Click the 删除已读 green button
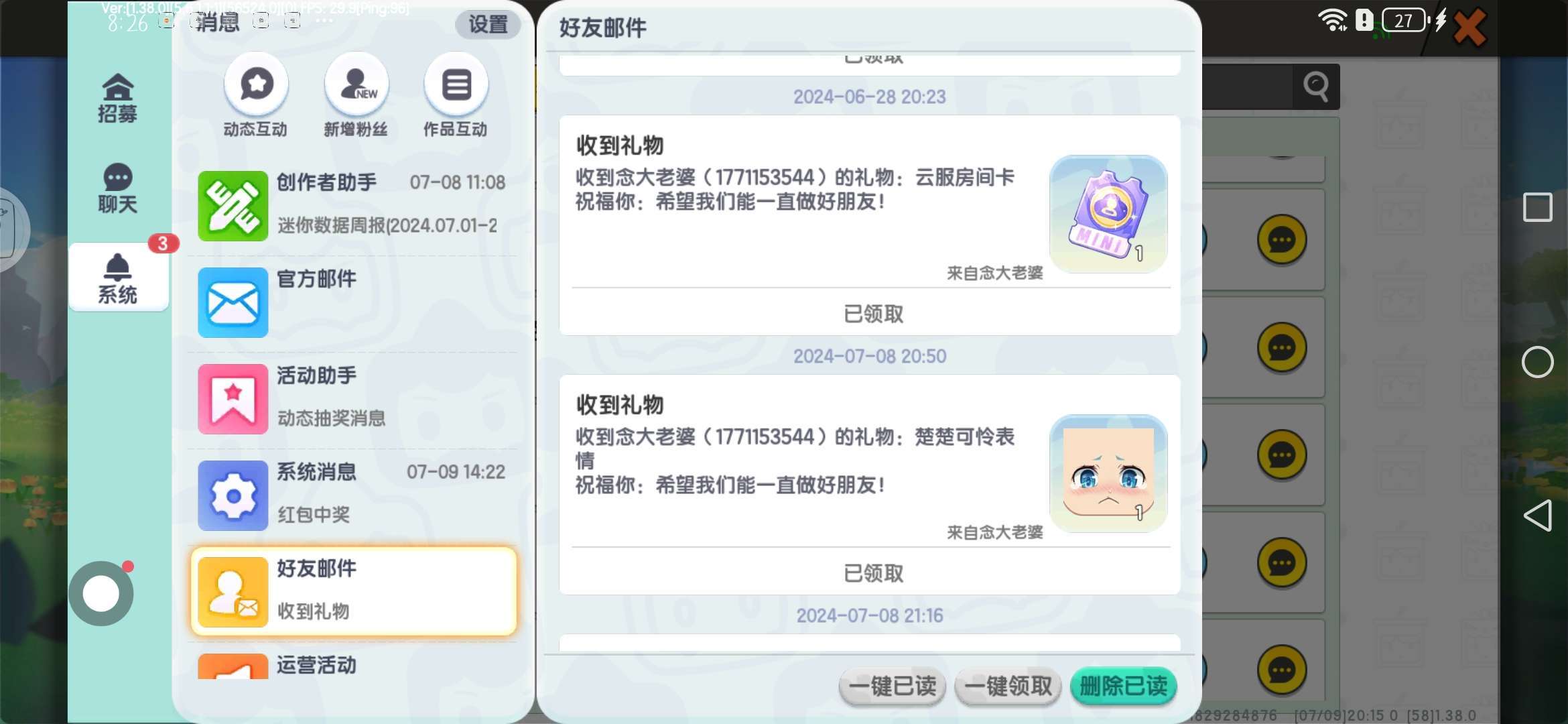This screenshot has height=724, width=1568. (x=1124, y=686)
